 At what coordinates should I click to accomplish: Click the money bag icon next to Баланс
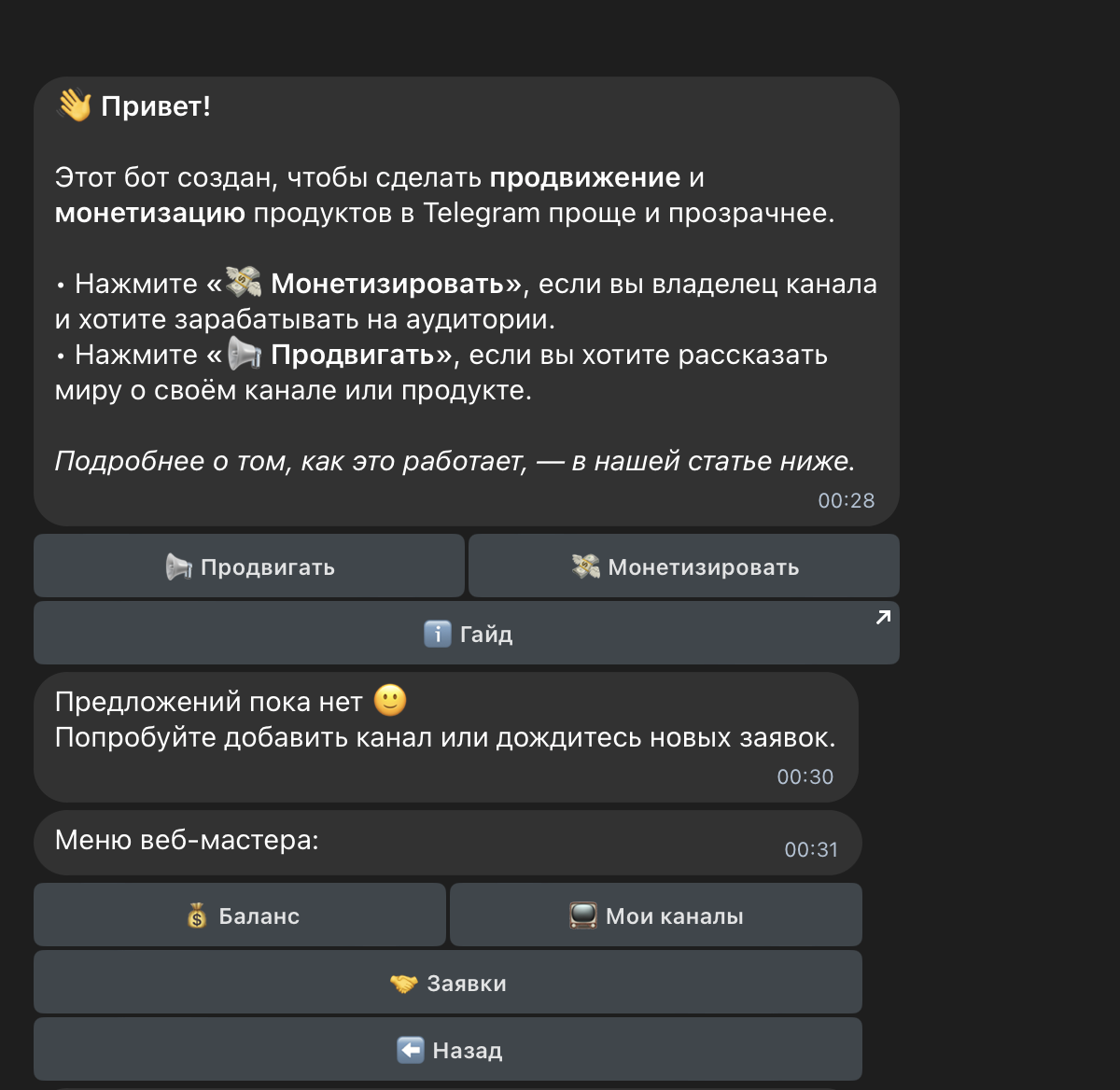click(x=195, y=915)
